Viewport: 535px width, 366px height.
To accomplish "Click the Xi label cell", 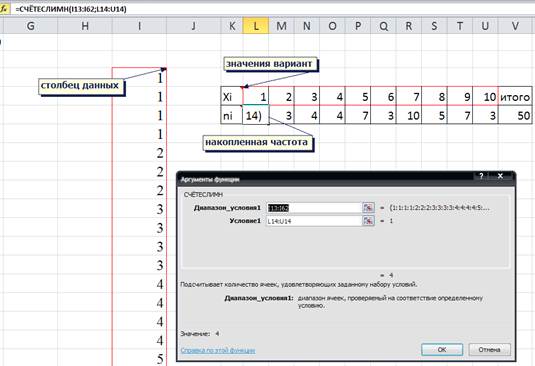I will (x=232, y=97).
